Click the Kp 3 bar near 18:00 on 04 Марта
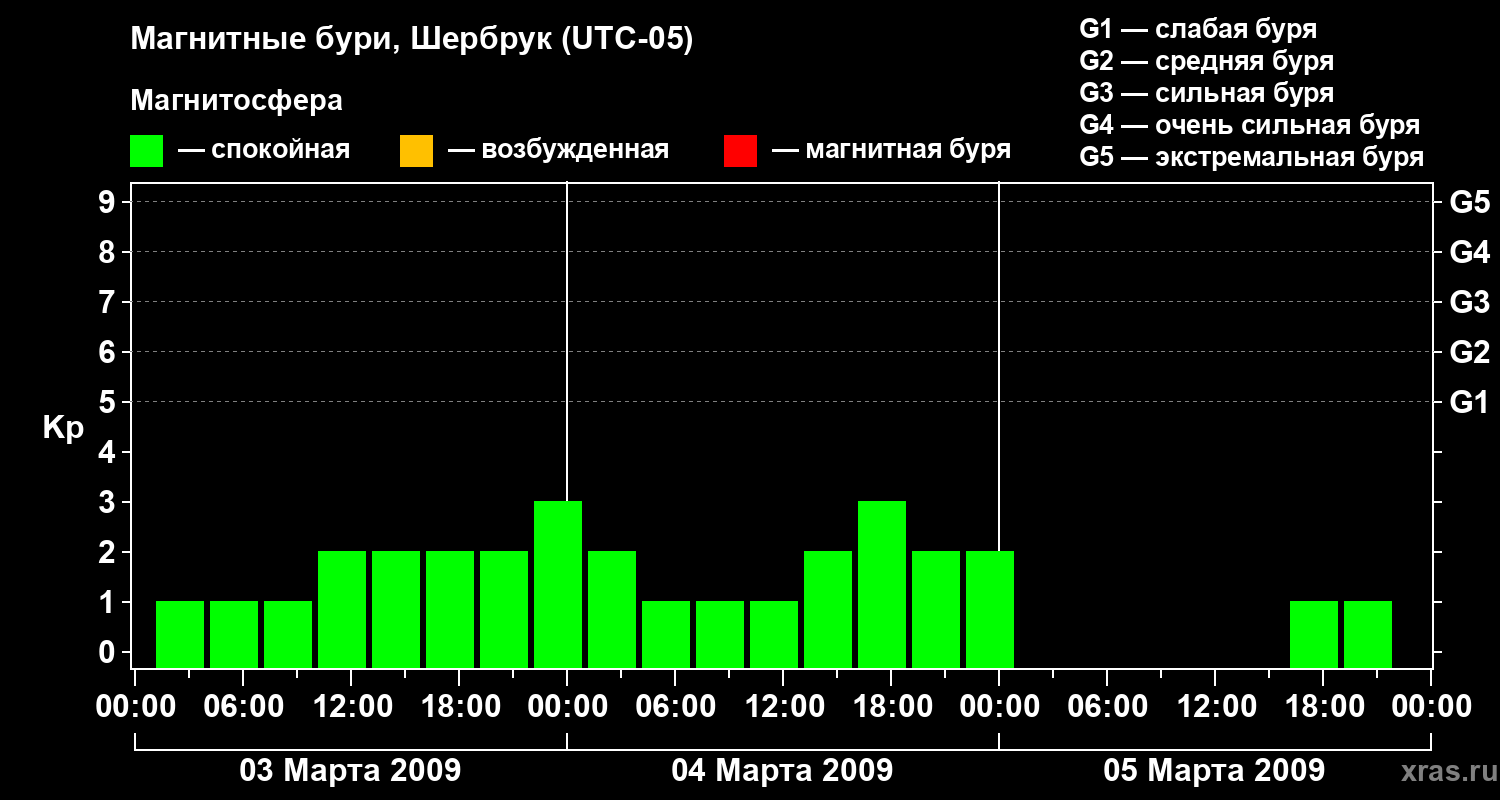1500x800 pixels. tap(882, 584)
